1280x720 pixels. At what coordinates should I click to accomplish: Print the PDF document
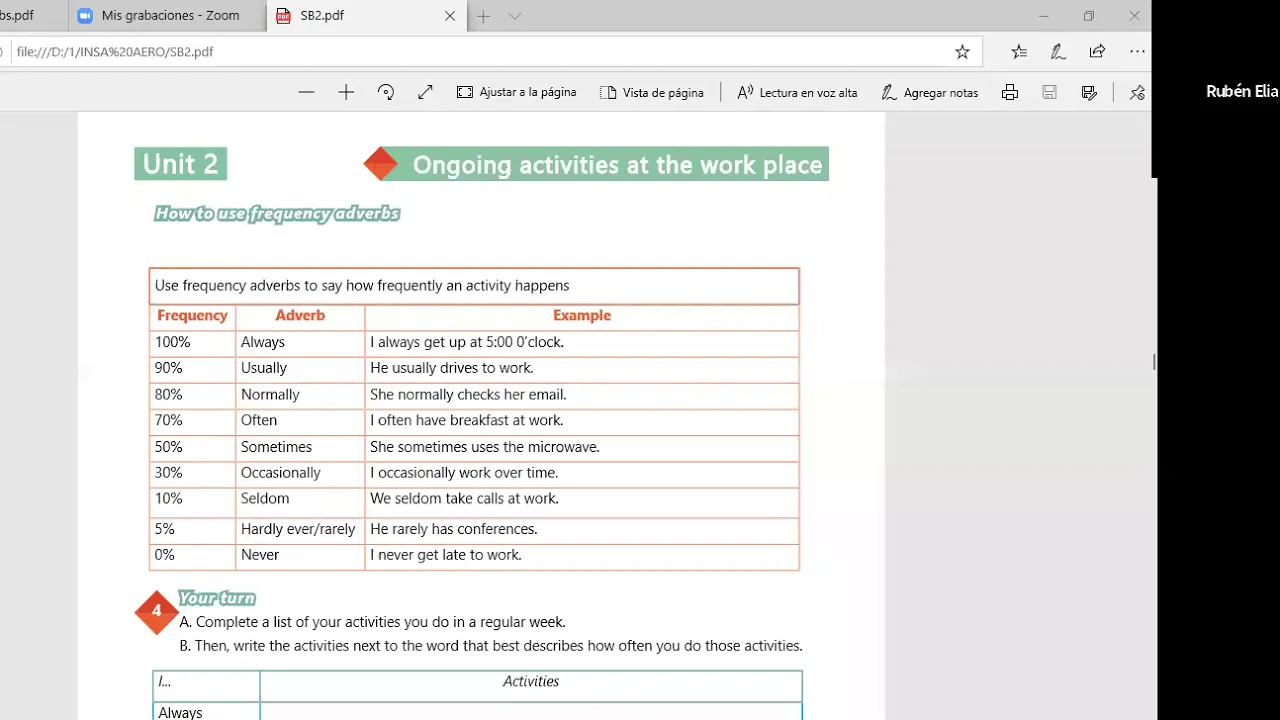coord(1010,92)
